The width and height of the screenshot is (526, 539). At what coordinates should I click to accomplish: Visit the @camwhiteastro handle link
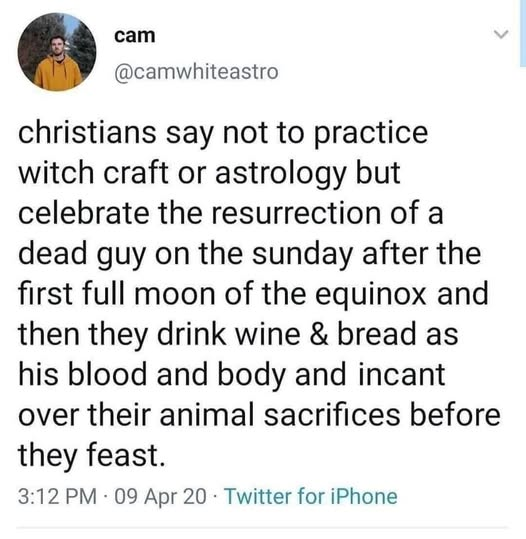[x=196, y=72]
